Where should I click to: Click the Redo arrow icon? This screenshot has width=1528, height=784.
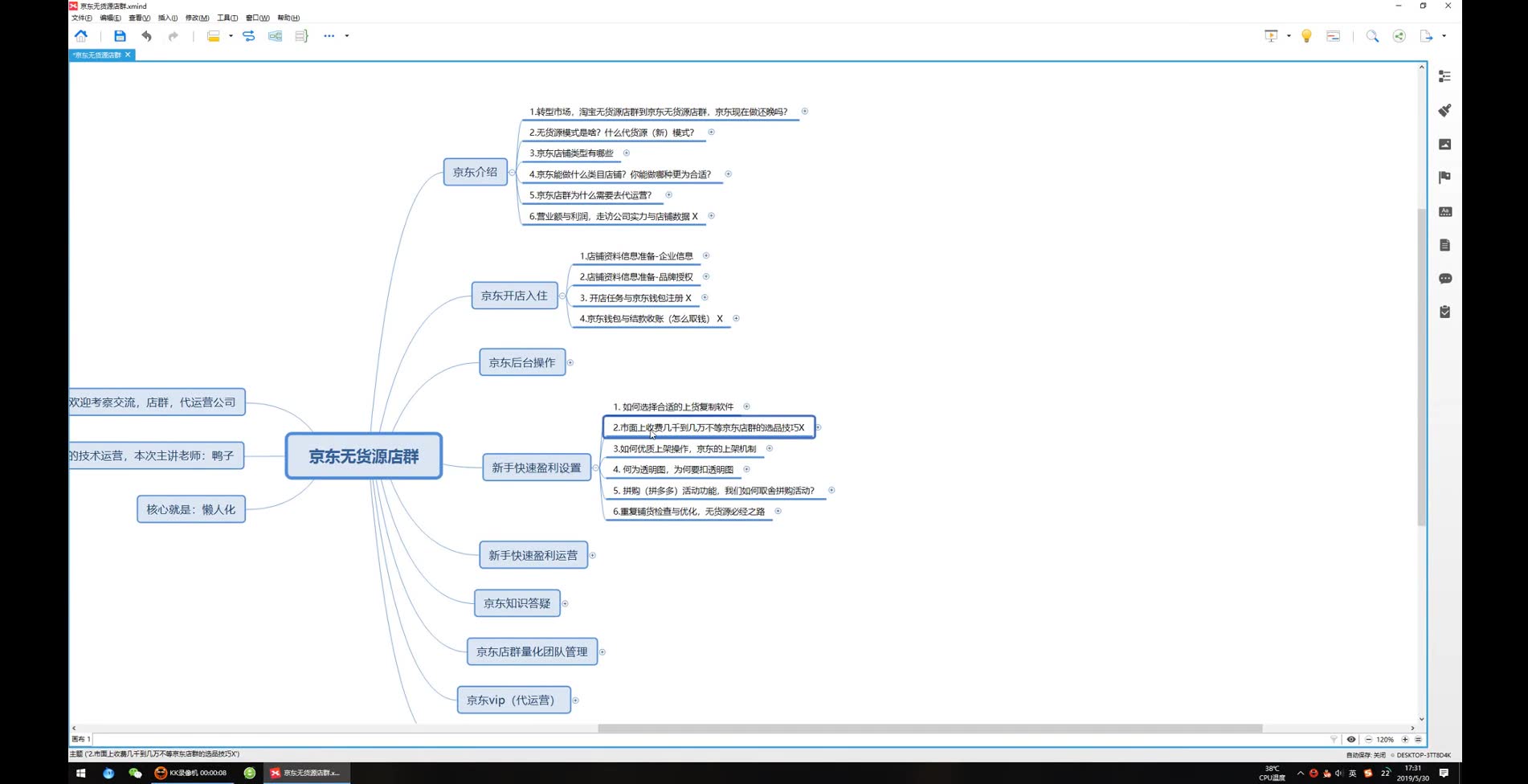(x=173, y=35)
